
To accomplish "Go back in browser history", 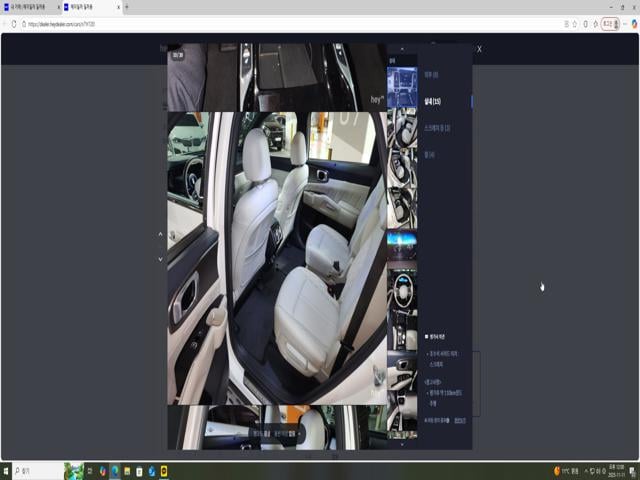I will [4, 24].
